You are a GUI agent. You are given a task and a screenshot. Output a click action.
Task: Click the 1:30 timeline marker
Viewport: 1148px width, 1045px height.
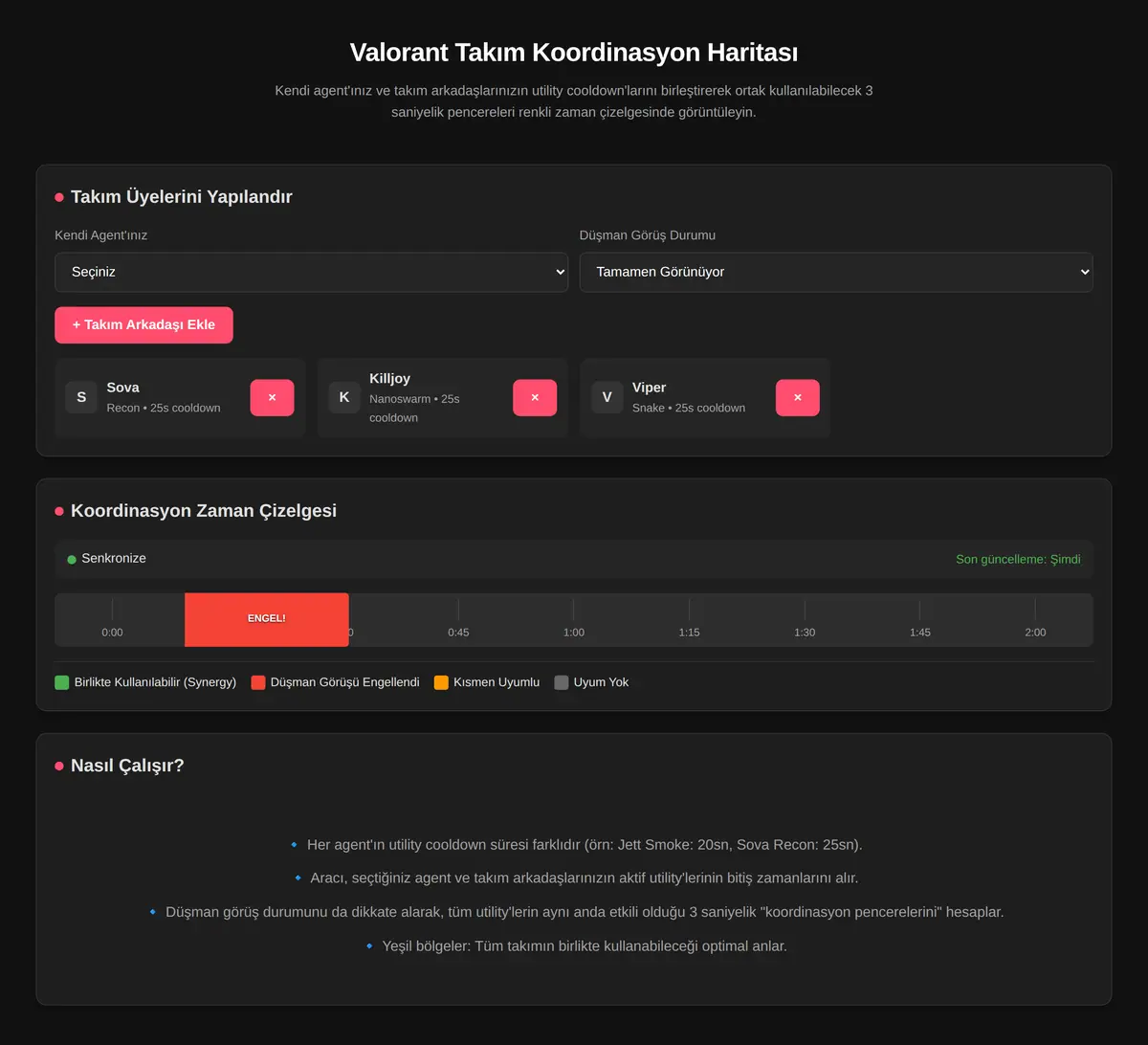805,633
